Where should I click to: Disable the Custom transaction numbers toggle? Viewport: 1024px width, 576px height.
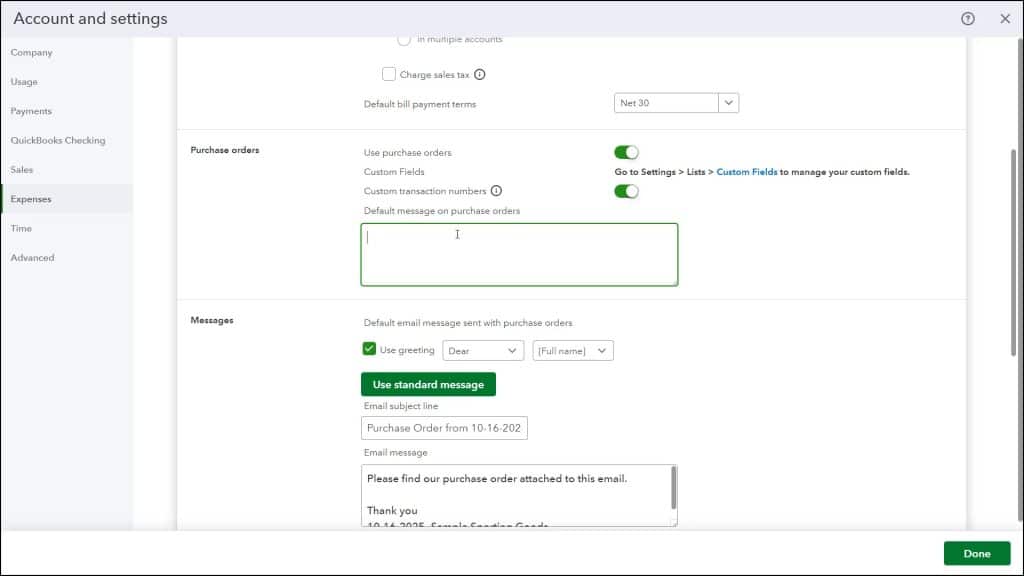pos(626,191)
